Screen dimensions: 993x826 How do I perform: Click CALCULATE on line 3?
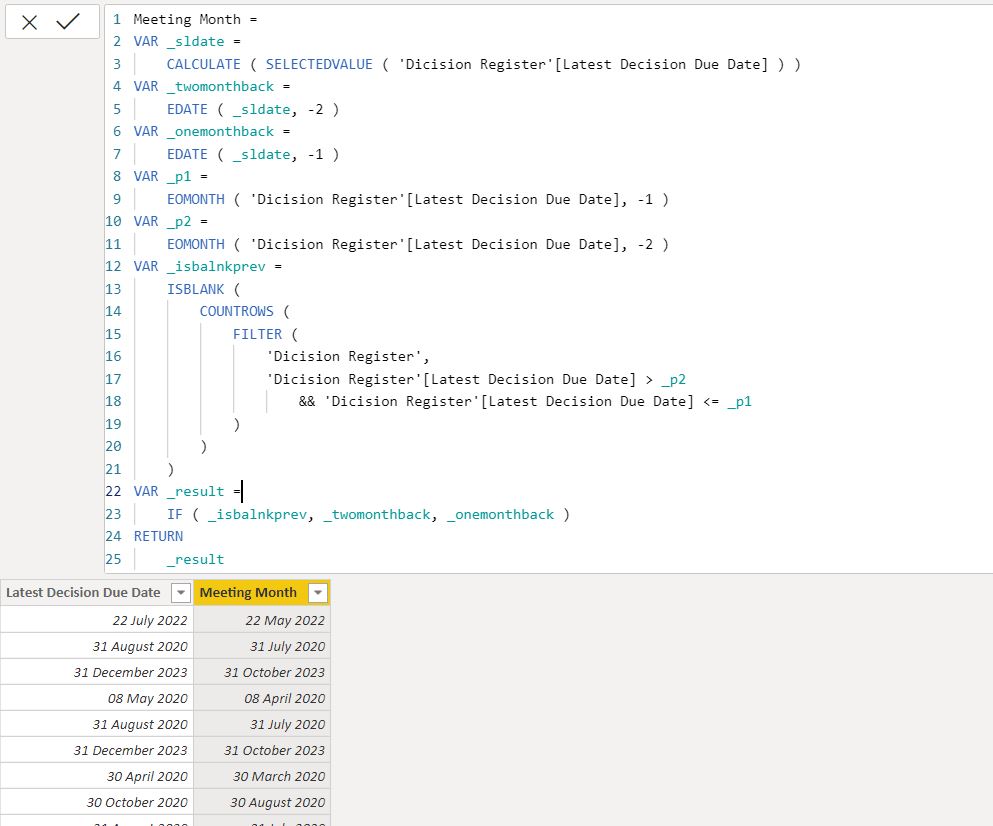(x=203, y=65)
